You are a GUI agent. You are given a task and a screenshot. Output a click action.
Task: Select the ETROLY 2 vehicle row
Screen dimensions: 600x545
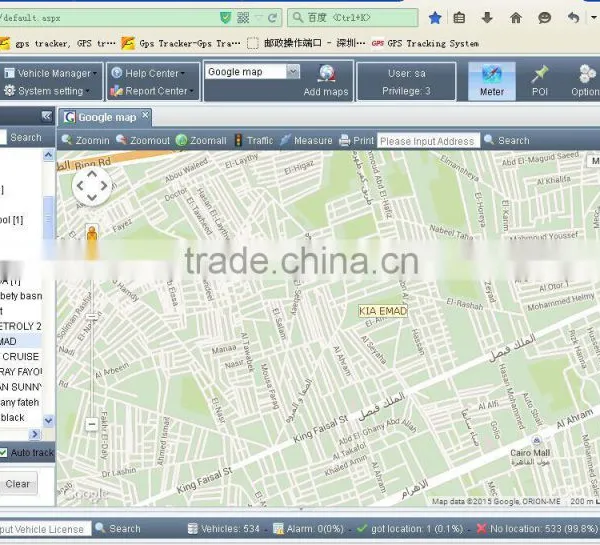21,326
